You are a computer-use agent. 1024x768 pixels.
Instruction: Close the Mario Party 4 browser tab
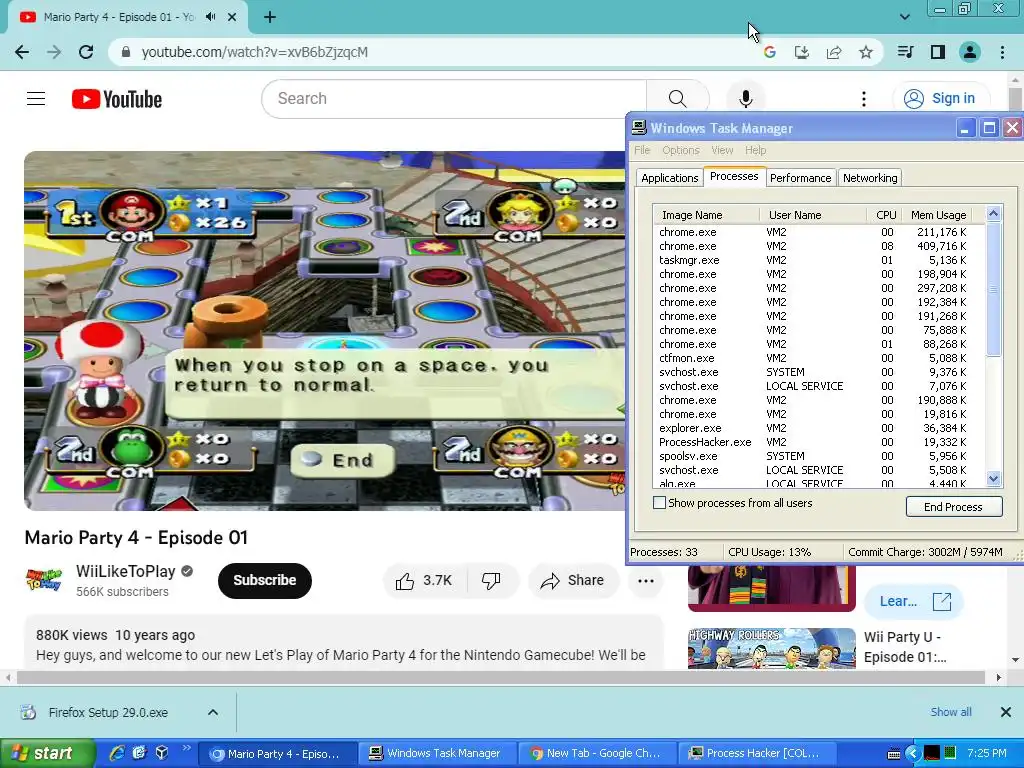click(x=232, y=17)
